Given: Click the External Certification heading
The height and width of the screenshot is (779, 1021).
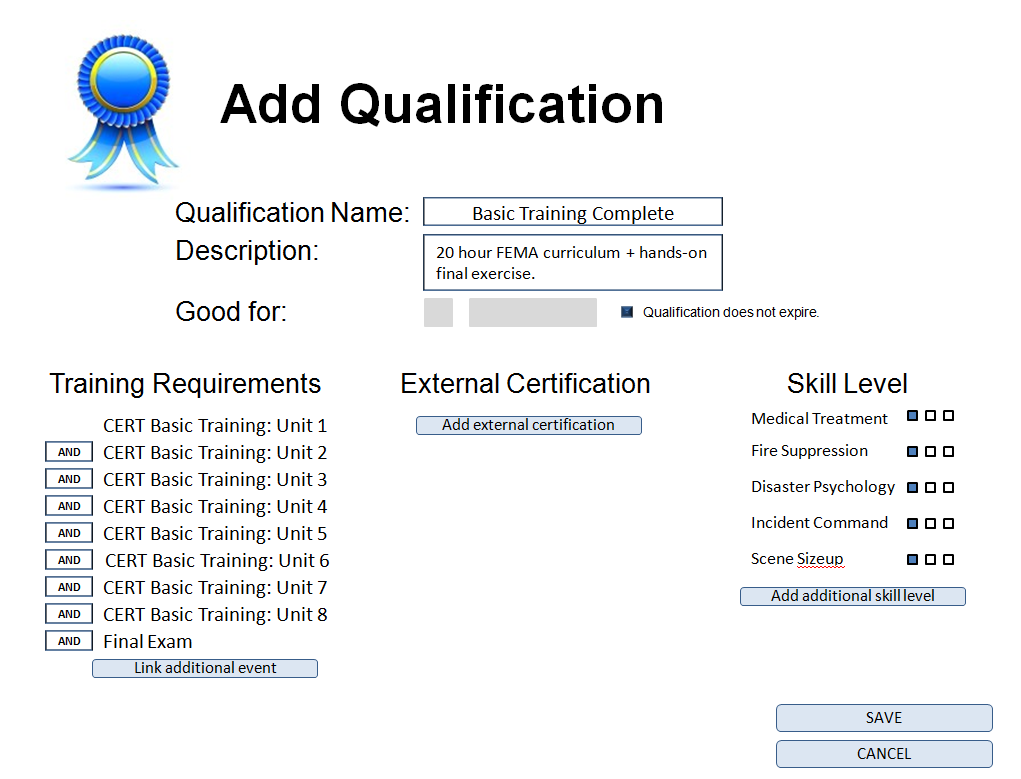Looking at the screenshot, I should 525,384.
